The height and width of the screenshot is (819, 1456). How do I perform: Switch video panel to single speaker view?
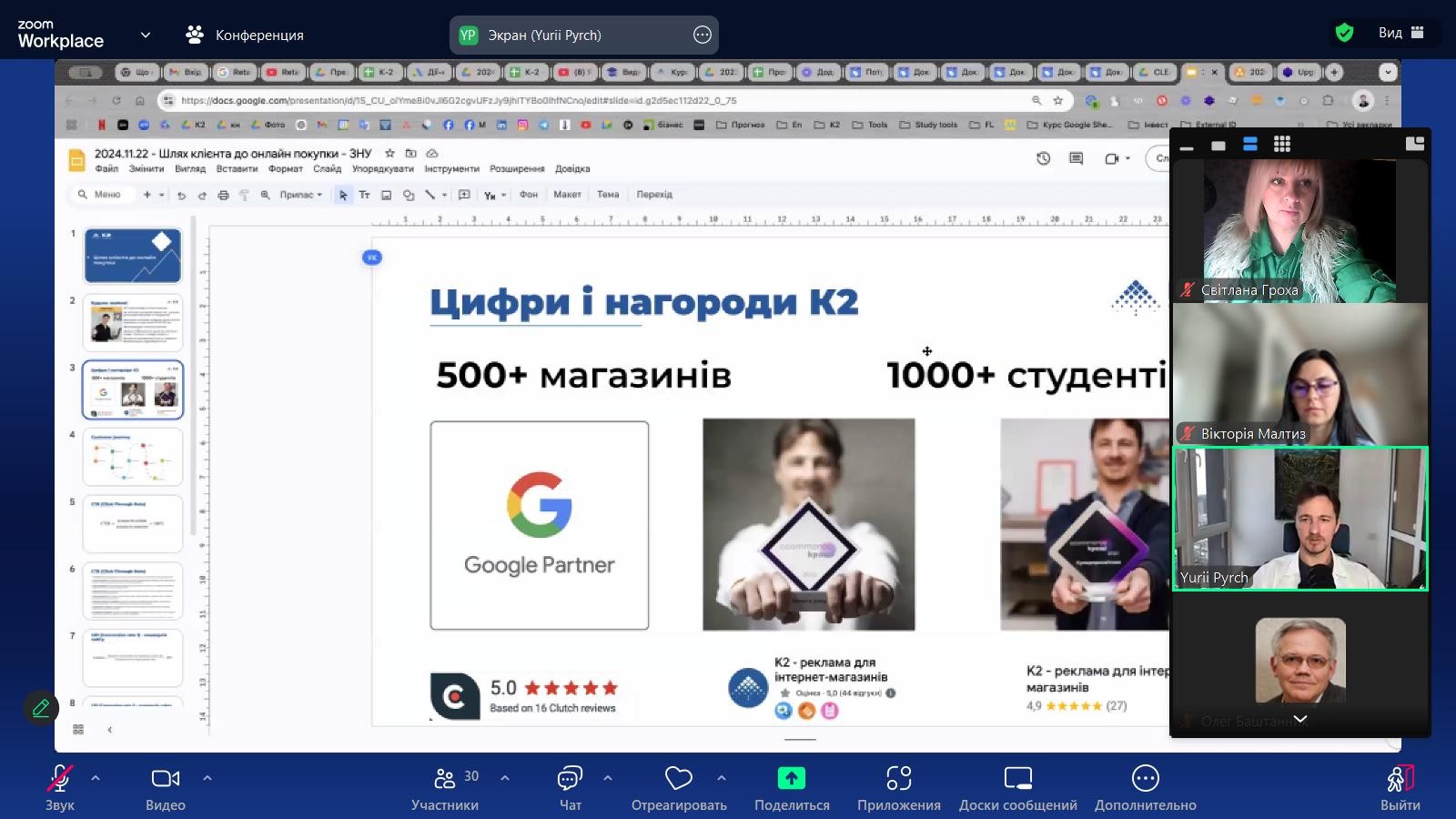point(1218,145)
